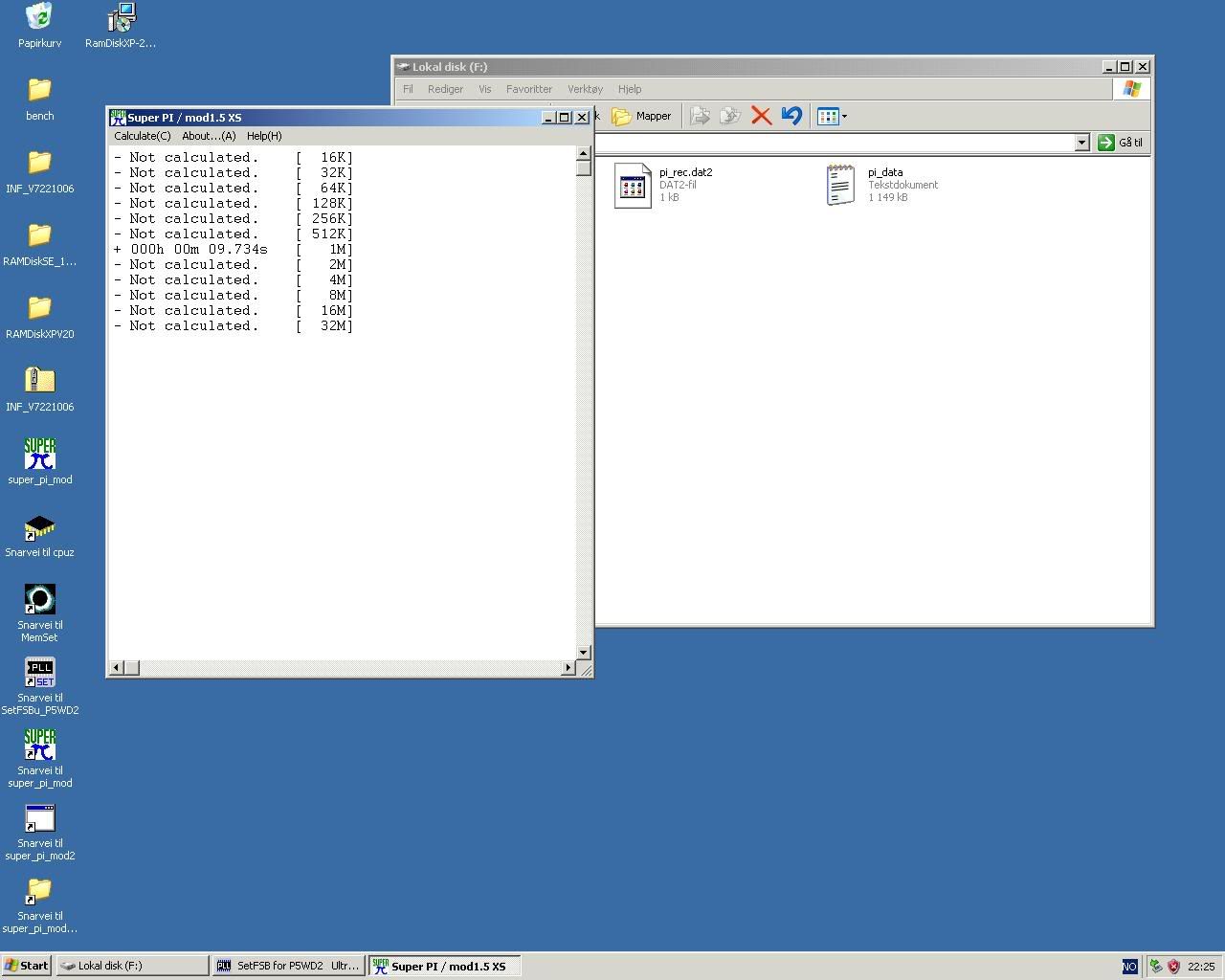
Task: Open the Hjelp menu in Explorer
Action: (x=630, y=89)
